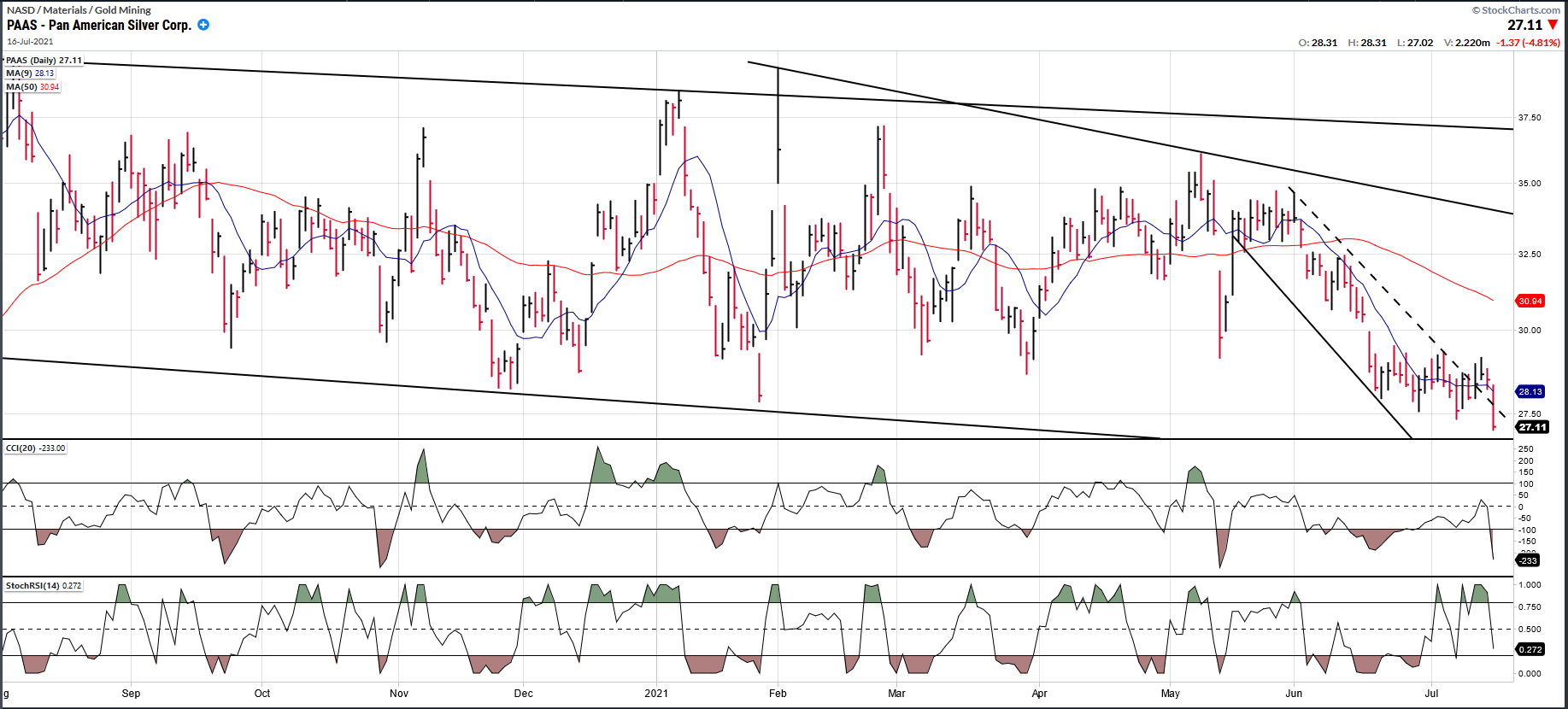
Task: Click the NASD / Materials / Gold Mining header text
Action: (x=79, y=10)
